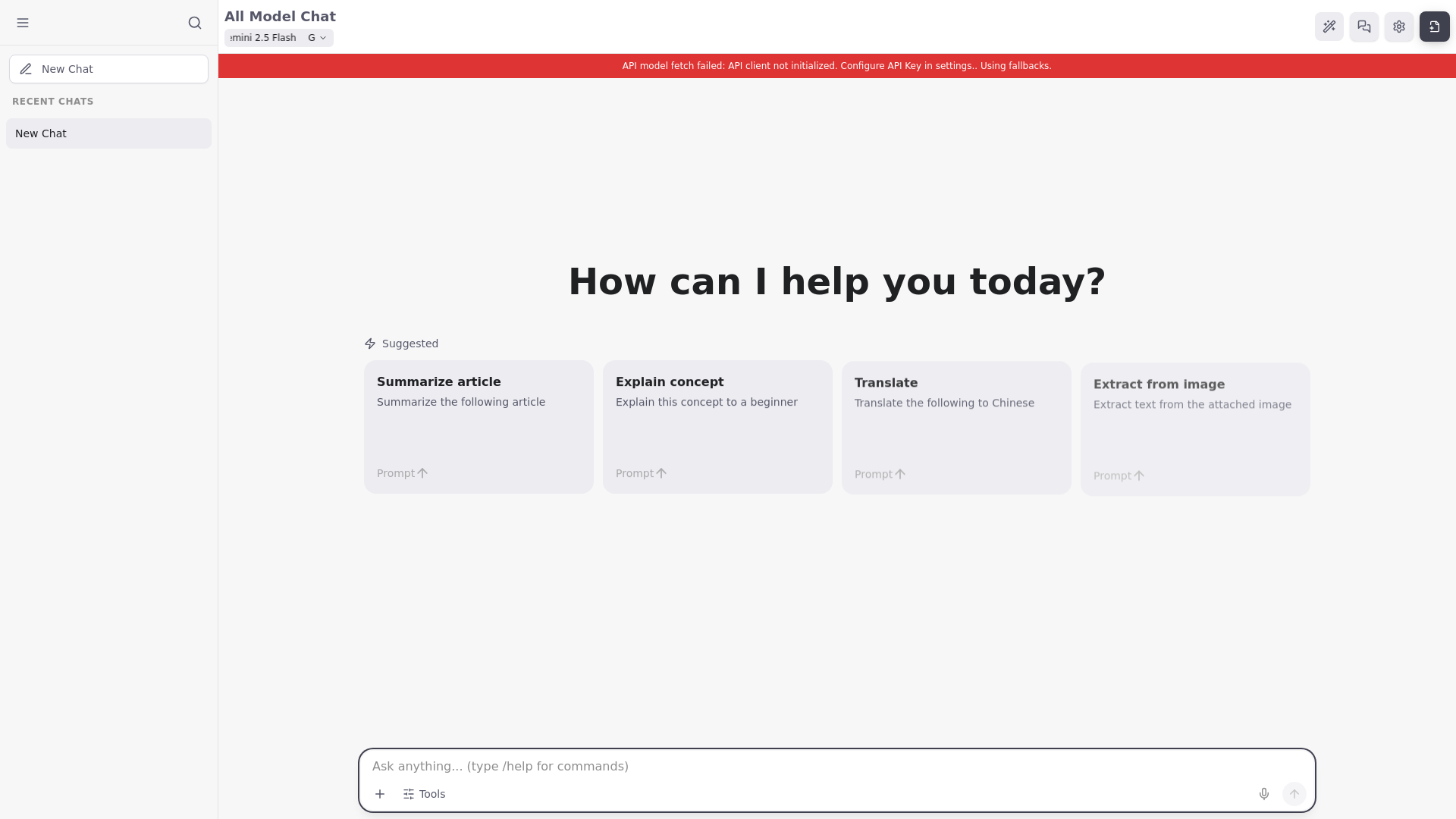Open the chat search magnifier icon
This screenshot has height=819, width=1456.
point(195,23)
